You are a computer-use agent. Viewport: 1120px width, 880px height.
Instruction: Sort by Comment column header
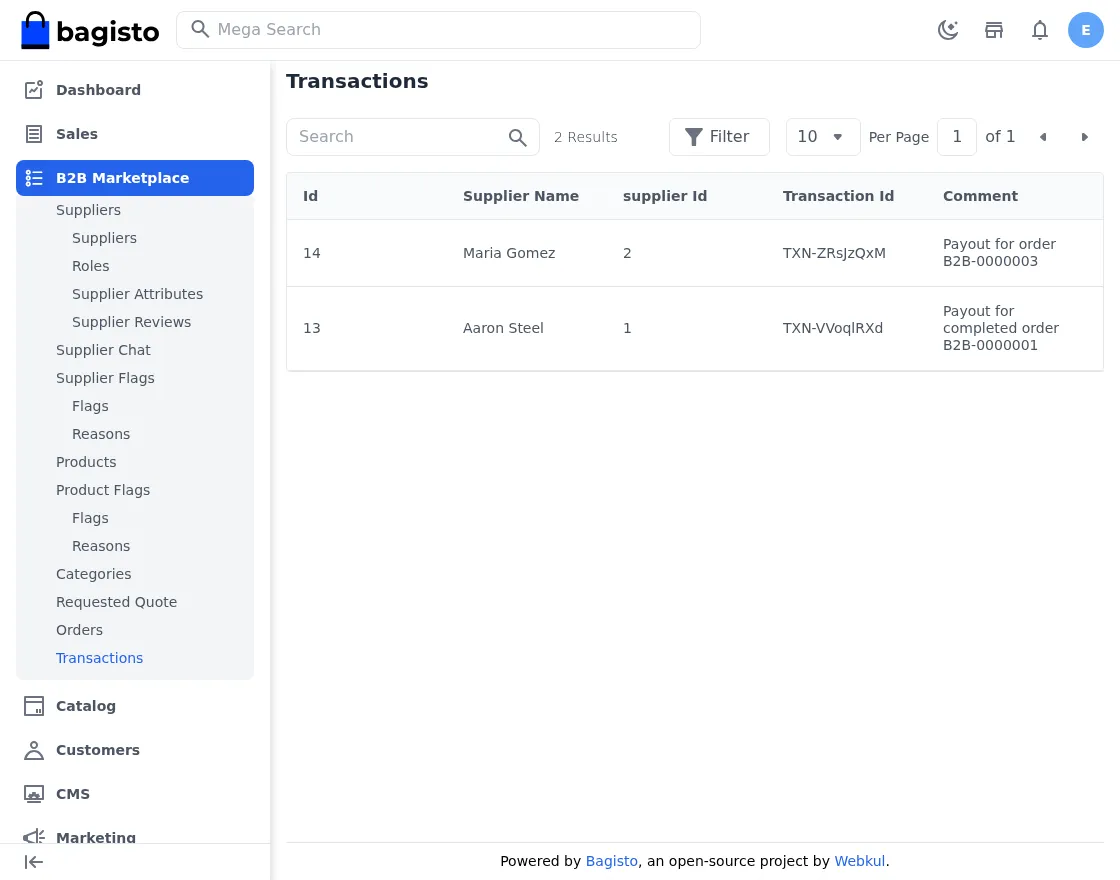pos(980,196)
